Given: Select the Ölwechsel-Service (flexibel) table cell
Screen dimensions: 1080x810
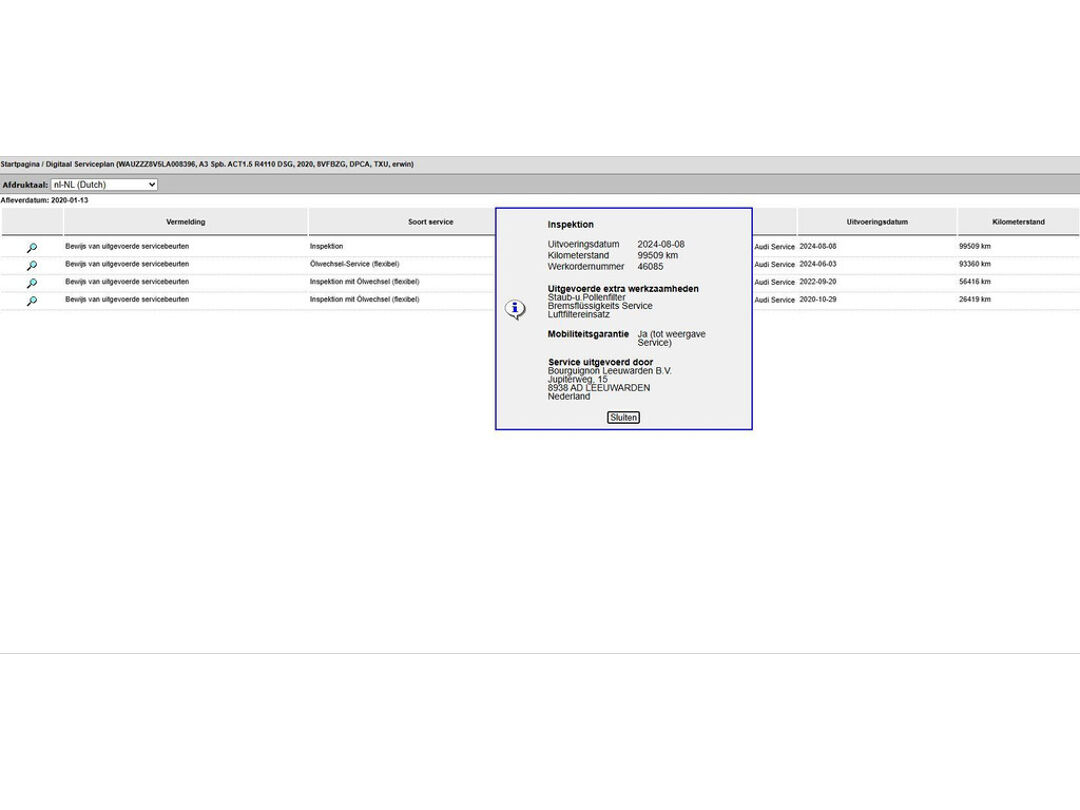Looking at the screenshot, I should 354,264.
